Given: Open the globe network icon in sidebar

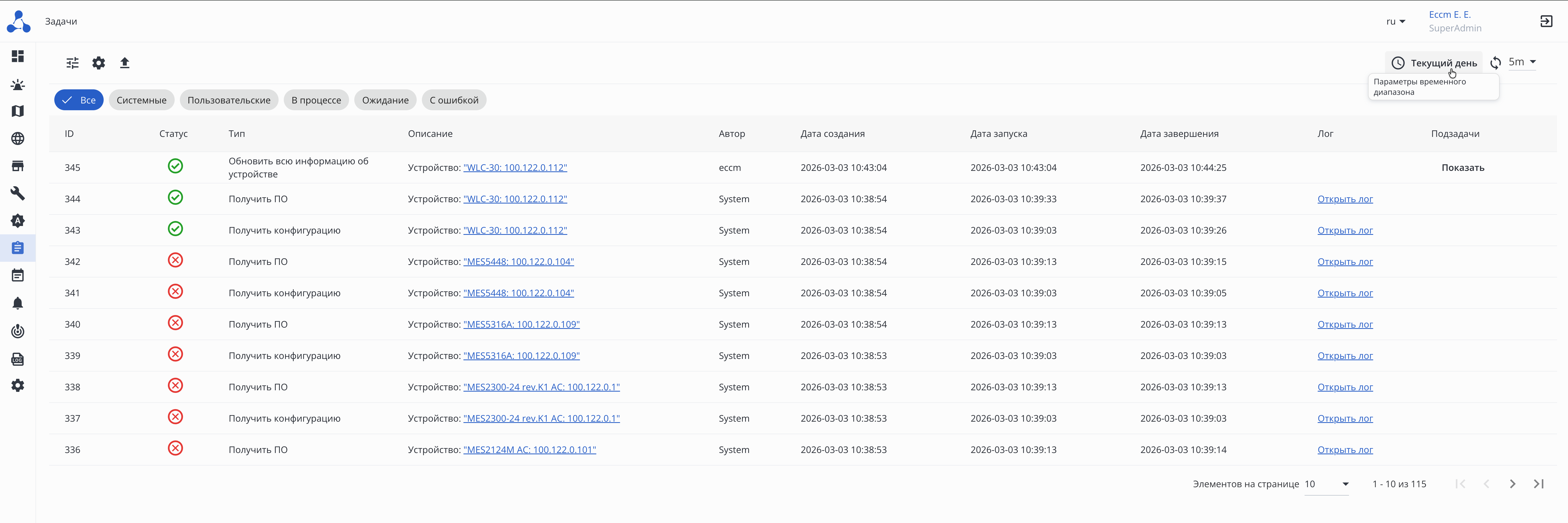Looking at the screenshot, I should pyautogui.click(x=18, y=139).
